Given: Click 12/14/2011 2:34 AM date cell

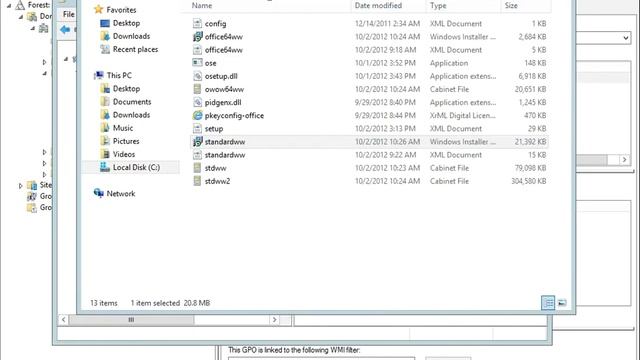Looking at the screenshot, I should [387, 24].
